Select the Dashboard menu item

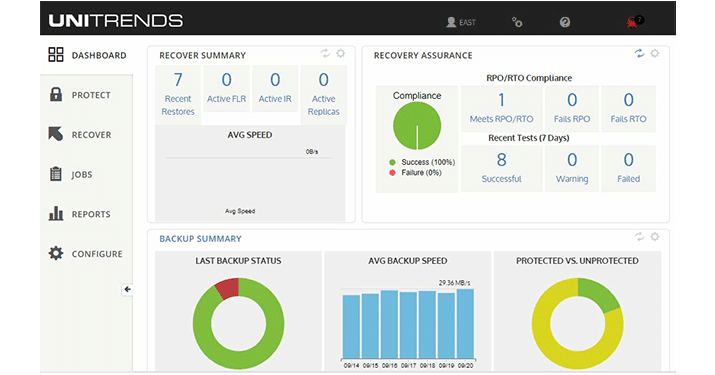[x=87, y=55]
